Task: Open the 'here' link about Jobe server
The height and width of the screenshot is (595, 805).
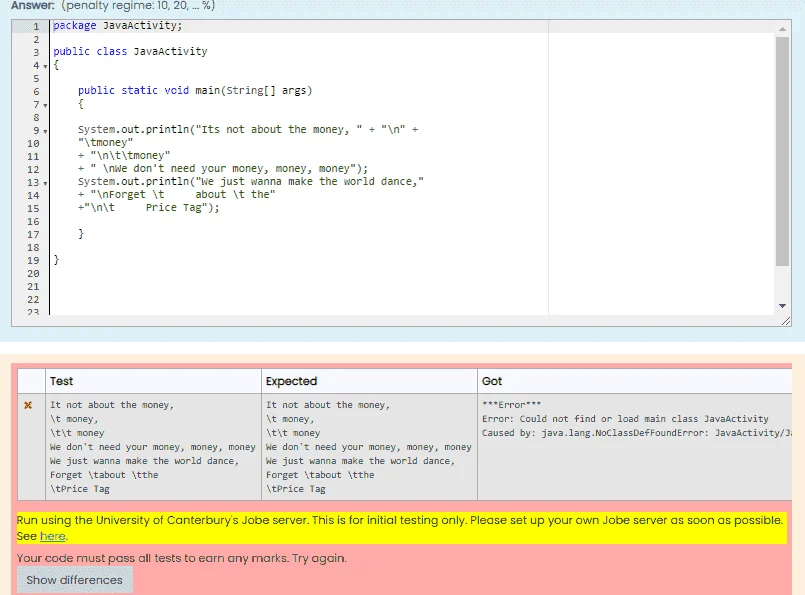Action: point(52,536)
